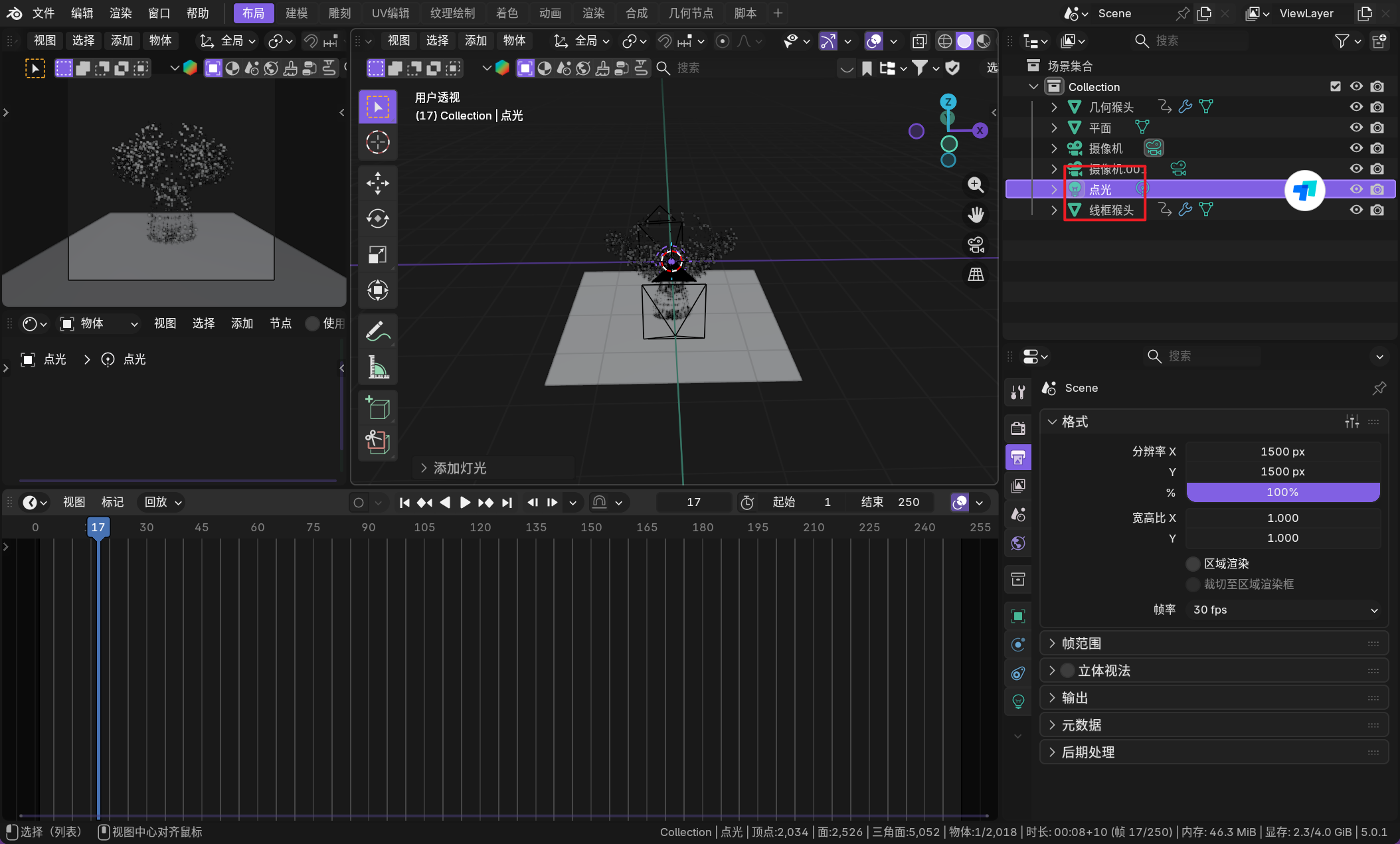Enable 区域渲染 checkbox
The width and height of the screenshot is (1400, 844).
(1193, 564)
